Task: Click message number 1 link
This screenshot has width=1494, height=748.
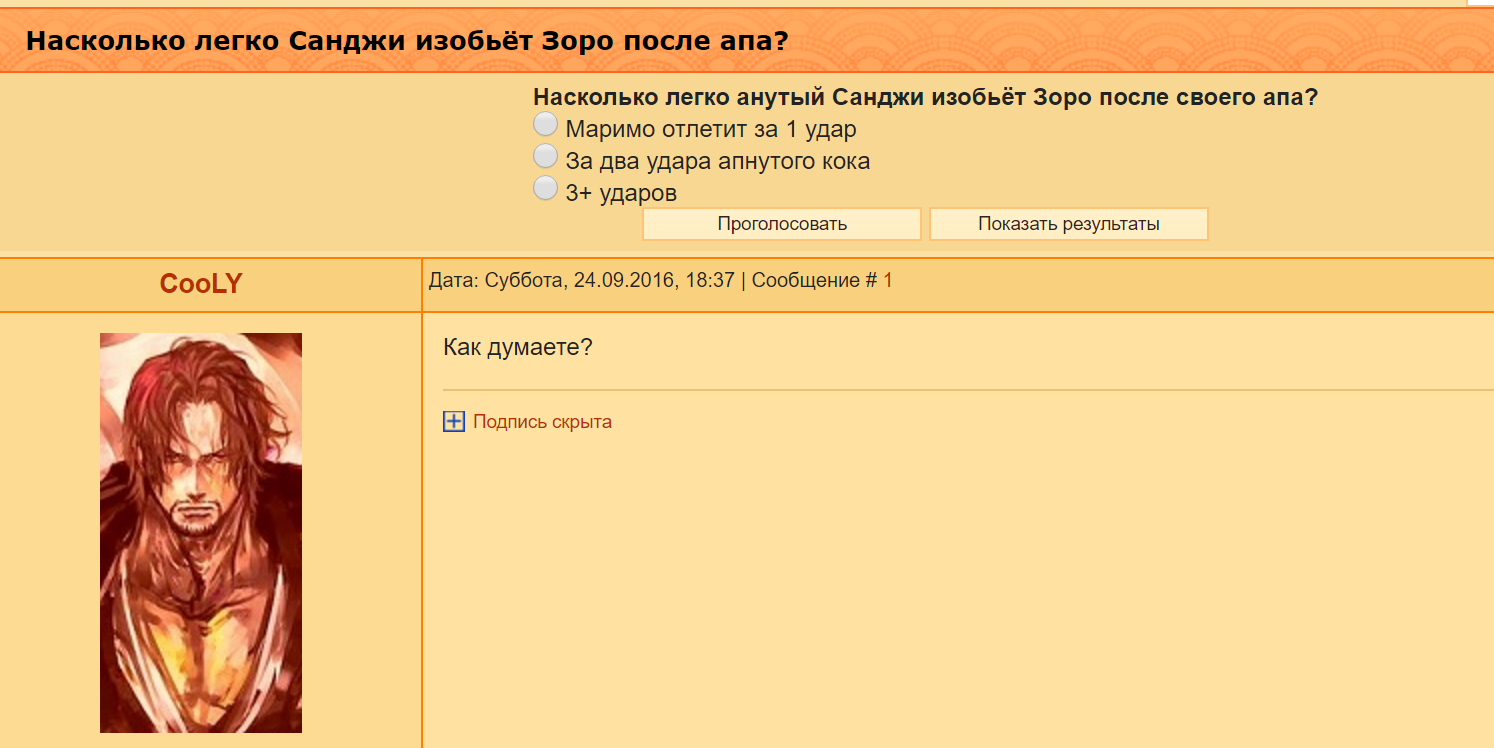Action: [x=888, y=281]
